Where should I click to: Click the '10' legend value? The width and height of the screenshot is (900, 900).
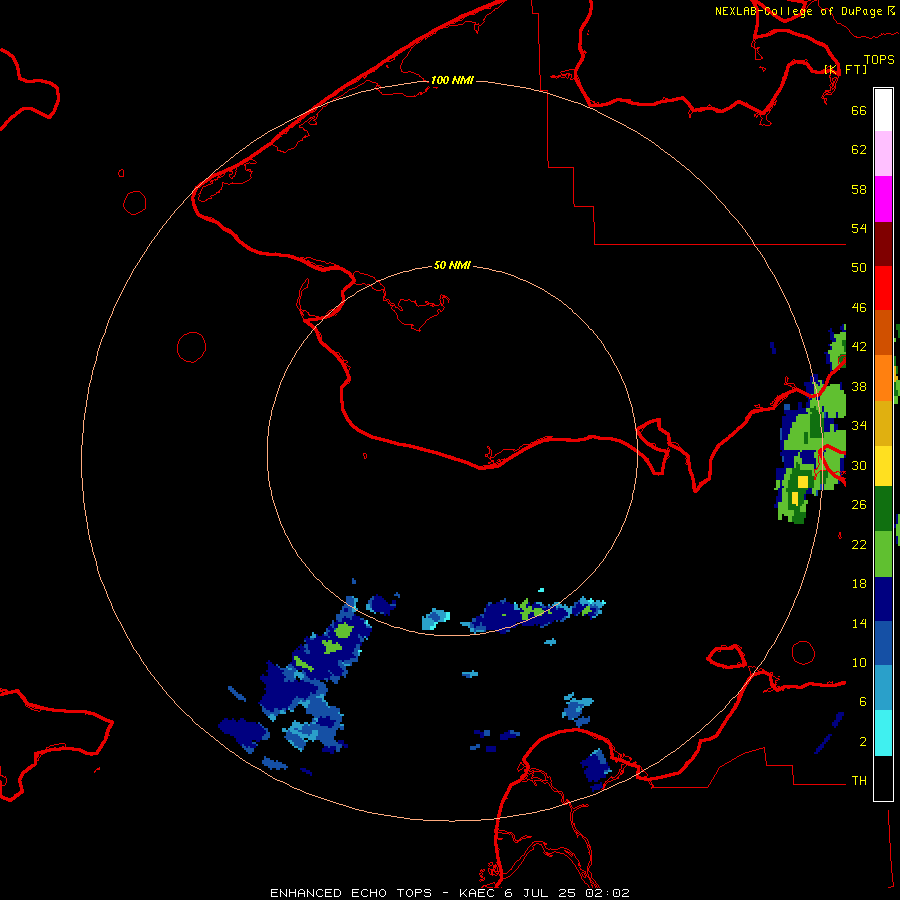pos(859,662)
